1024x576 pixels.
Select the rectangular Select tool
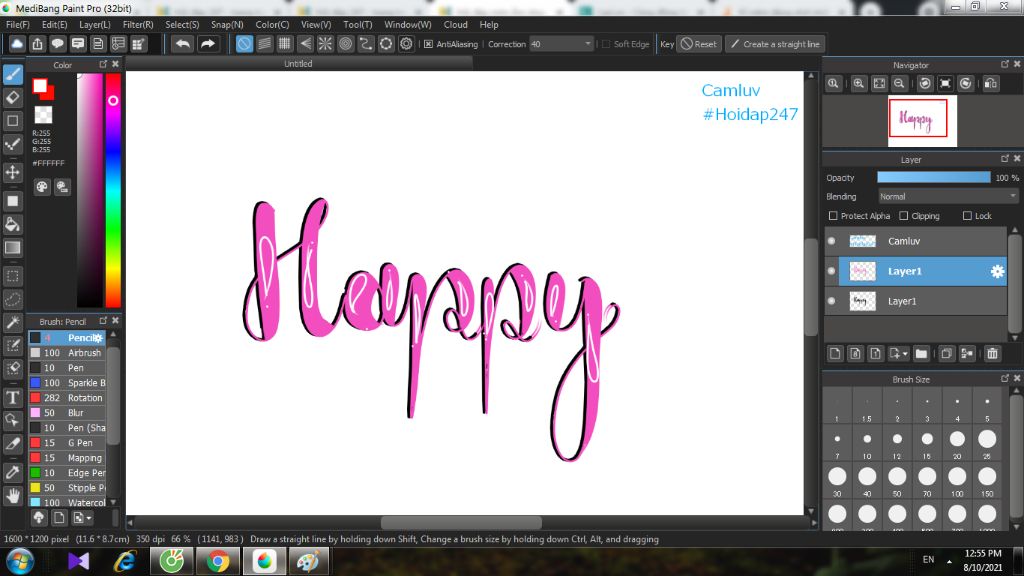13,276
